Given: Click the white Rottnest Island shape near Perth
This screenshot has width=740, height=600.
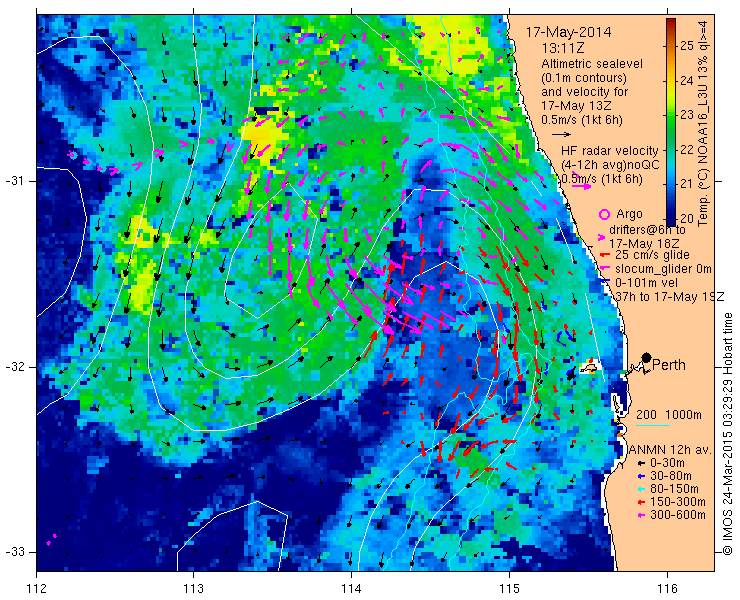Looking at the screenshot, I should (589, 367).
